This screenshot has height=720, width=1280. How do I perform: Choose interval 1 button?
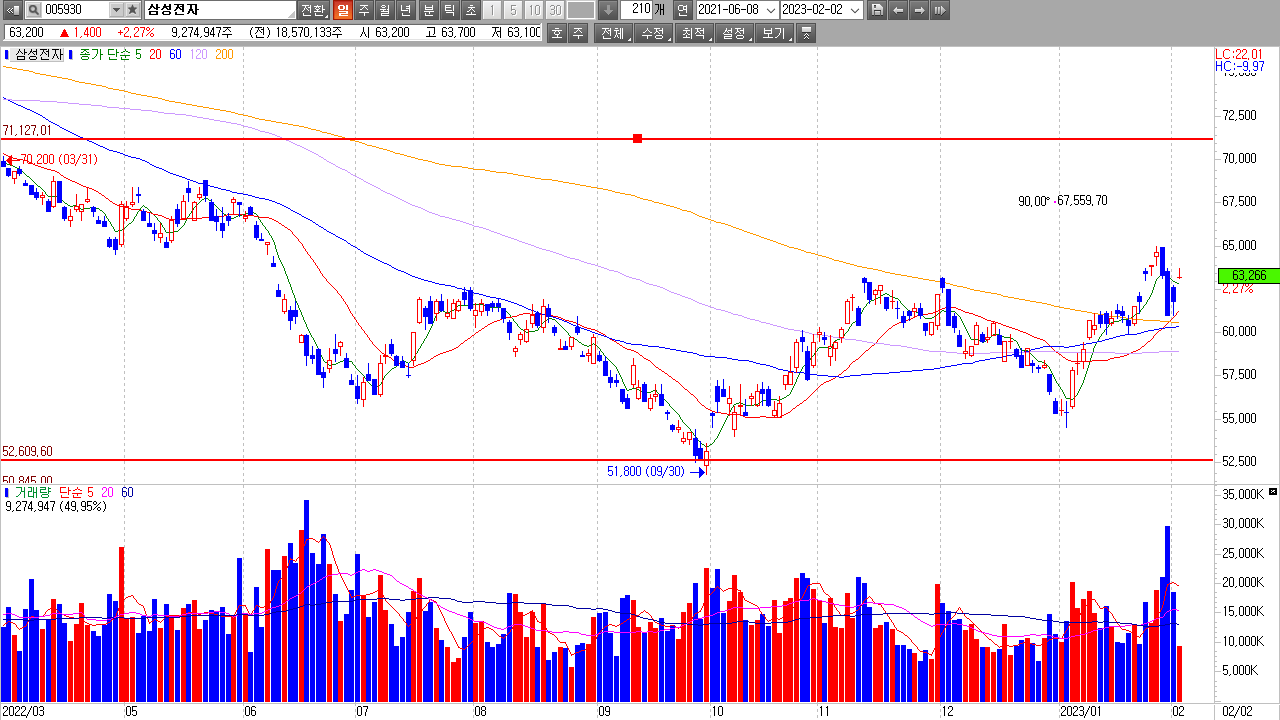(x=491, y=10)
